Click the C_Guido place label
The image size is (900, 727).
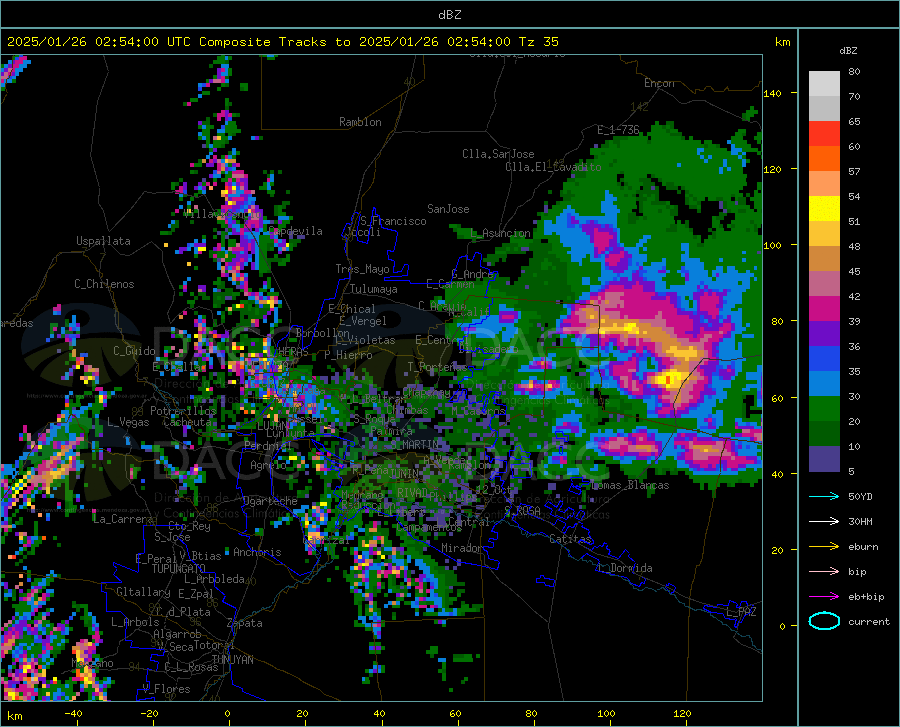[134, 351]
